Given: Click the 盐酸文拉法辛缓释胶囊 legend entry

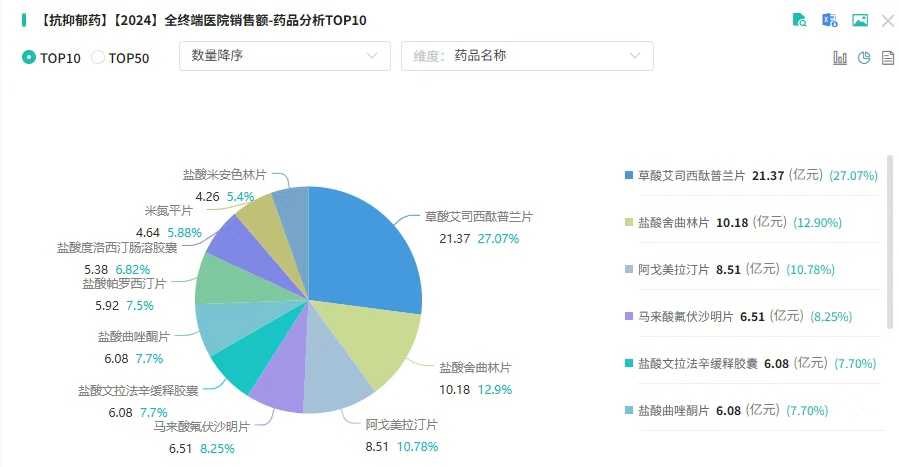Looking at the screenshot, I should click(750, 363).
